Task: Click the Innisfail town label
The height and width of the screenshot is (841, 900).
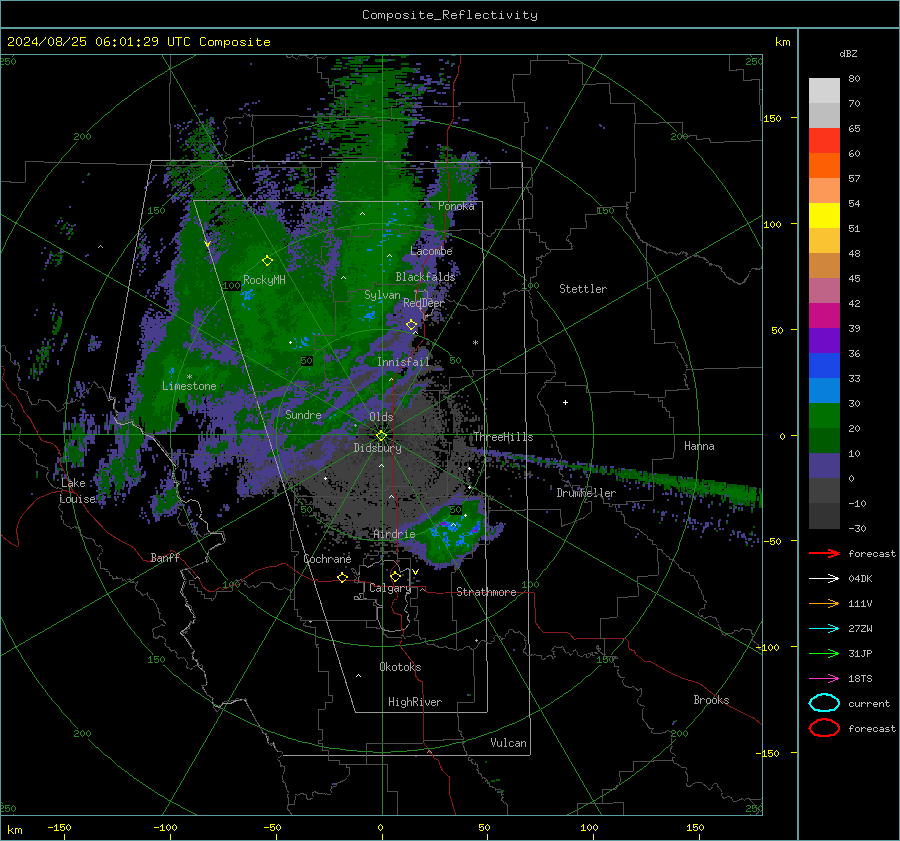Action: pos(403,362)
